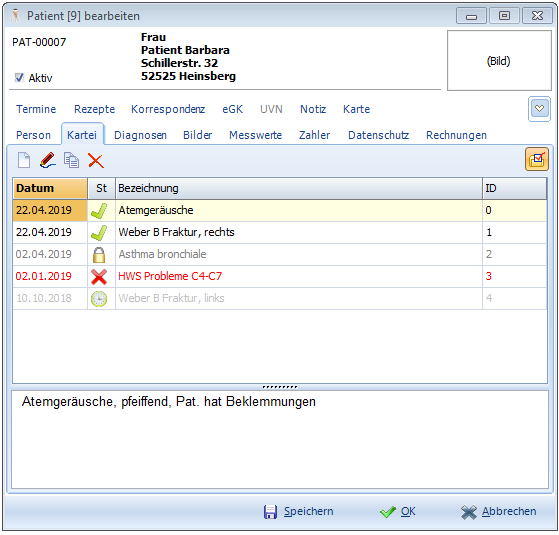This screenshot has width=559, height=535.
Task: Open the Rezepte link
Action: [94, 109]
